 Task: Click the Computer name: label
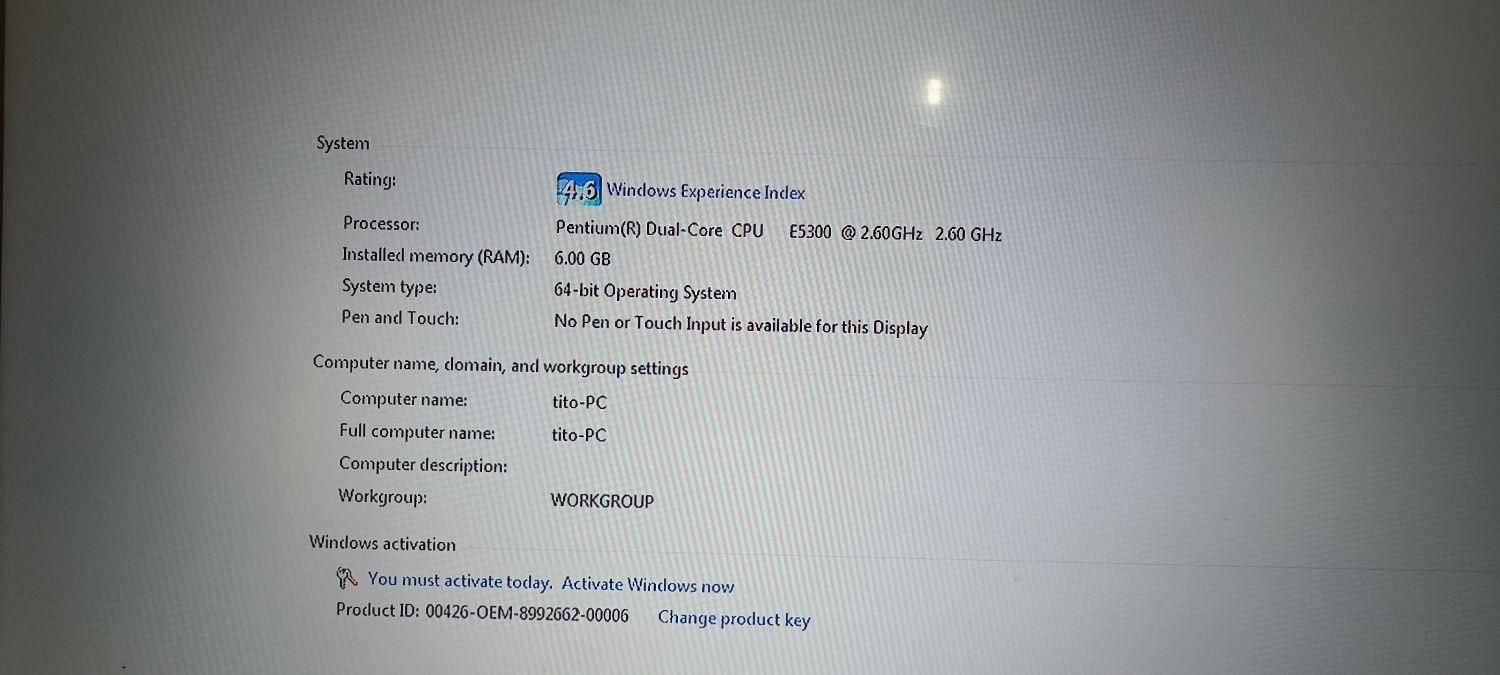[x=403, y=399]
